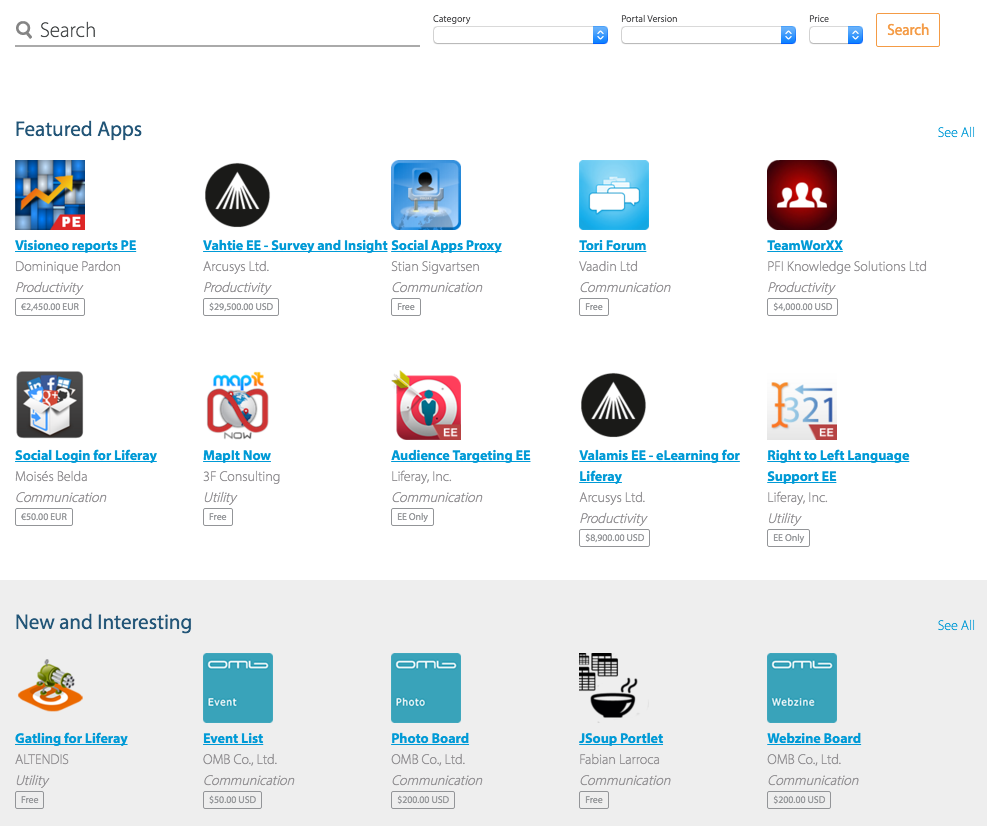Click the orange Search button
The width and height of the screenshot is (987, 826).
tap(907, 30)
